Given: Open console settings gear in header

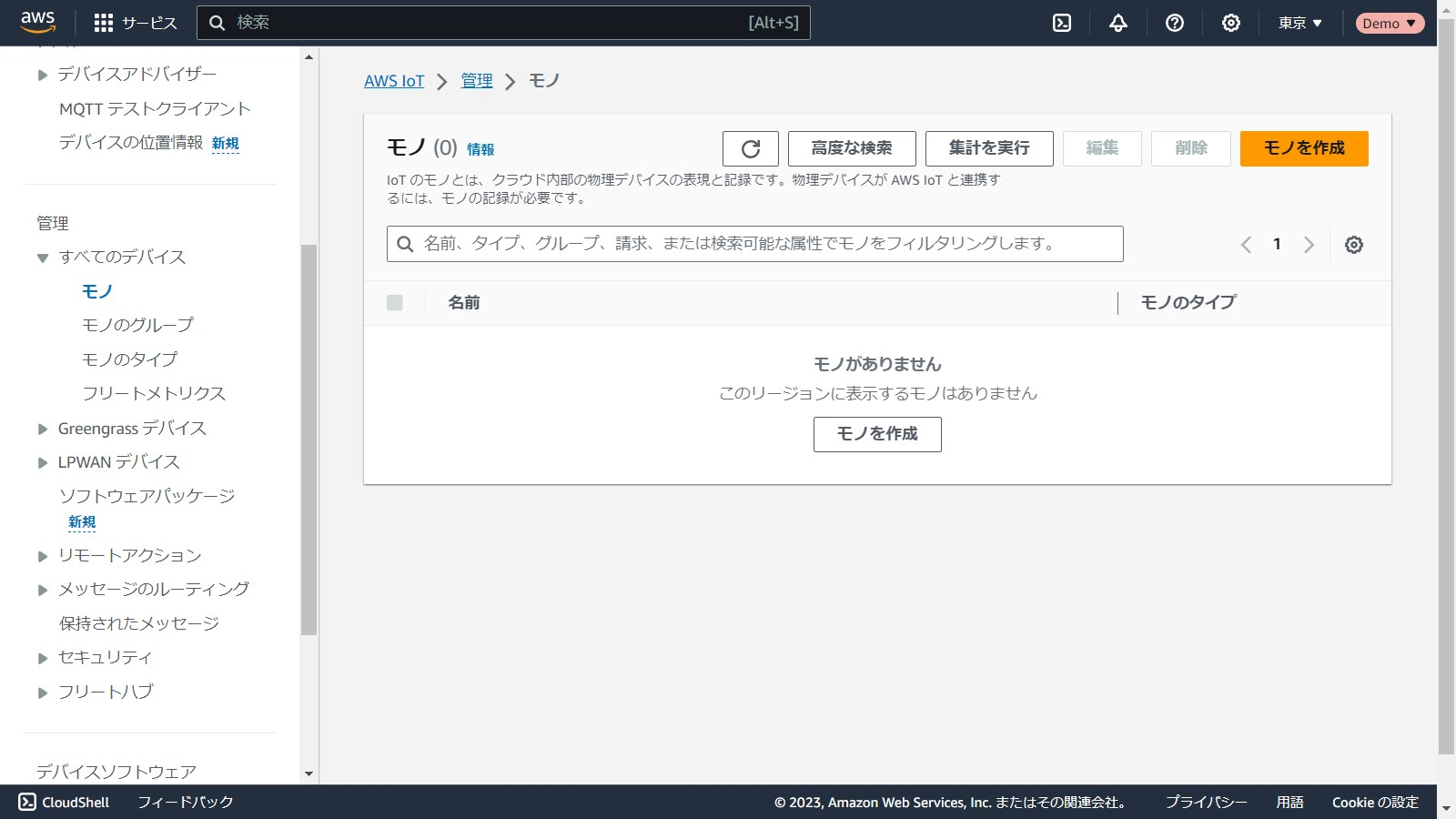Looking at the screenshot, I should [1231, 23].
